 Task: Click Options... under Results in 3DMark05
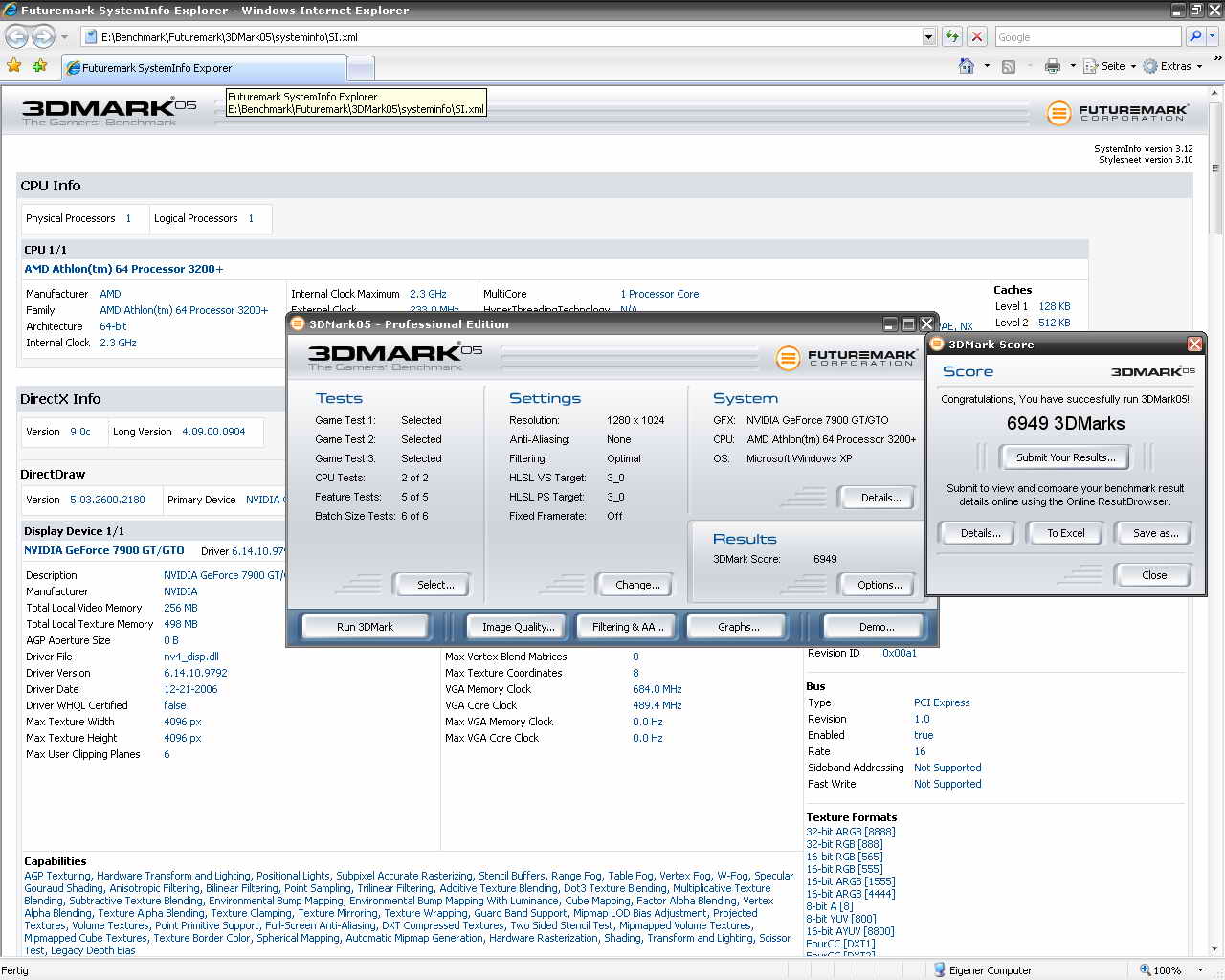point(880,585)
